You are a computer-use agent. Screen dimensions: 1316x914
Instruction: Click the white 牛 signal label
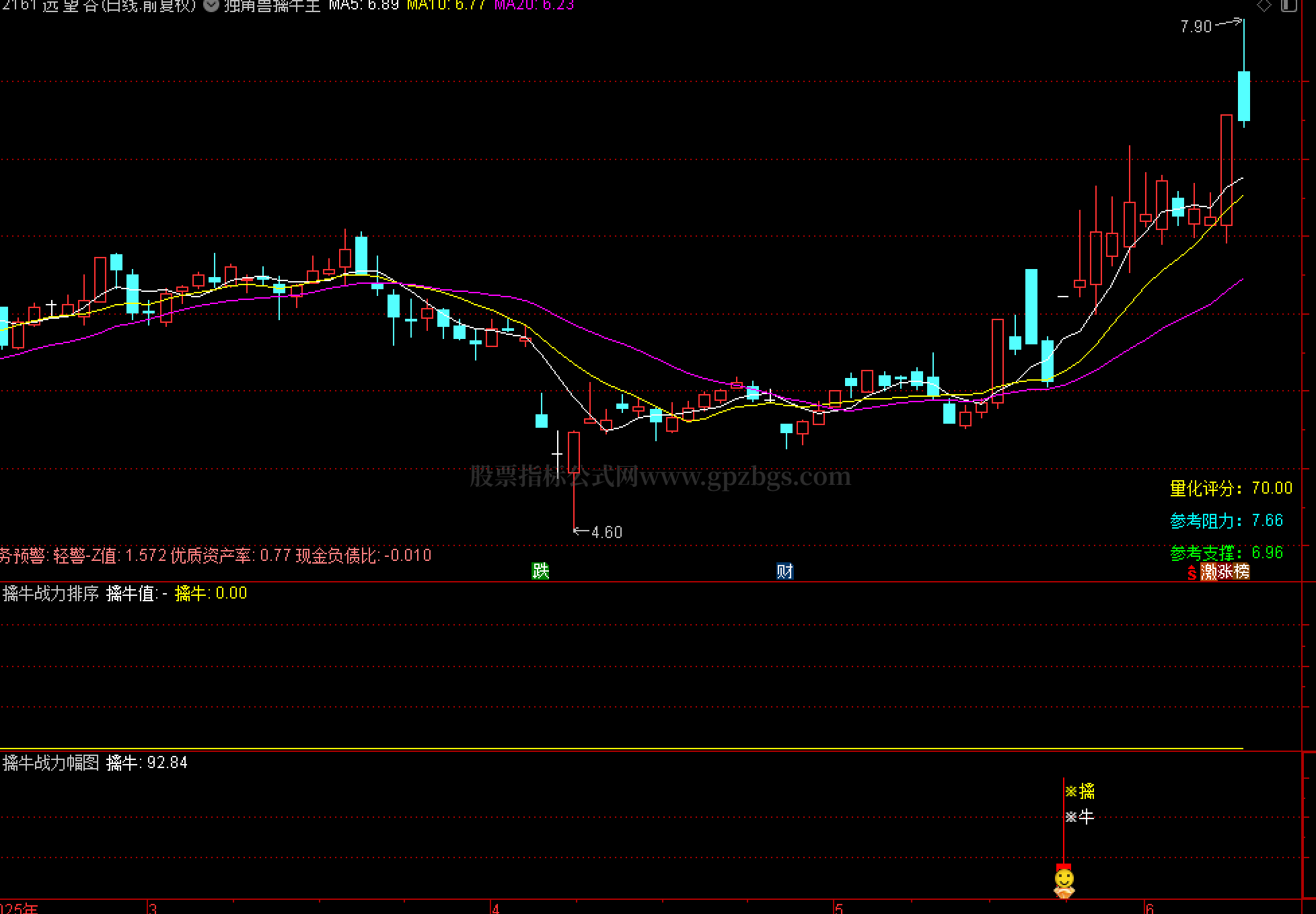tap(1087, 817)
